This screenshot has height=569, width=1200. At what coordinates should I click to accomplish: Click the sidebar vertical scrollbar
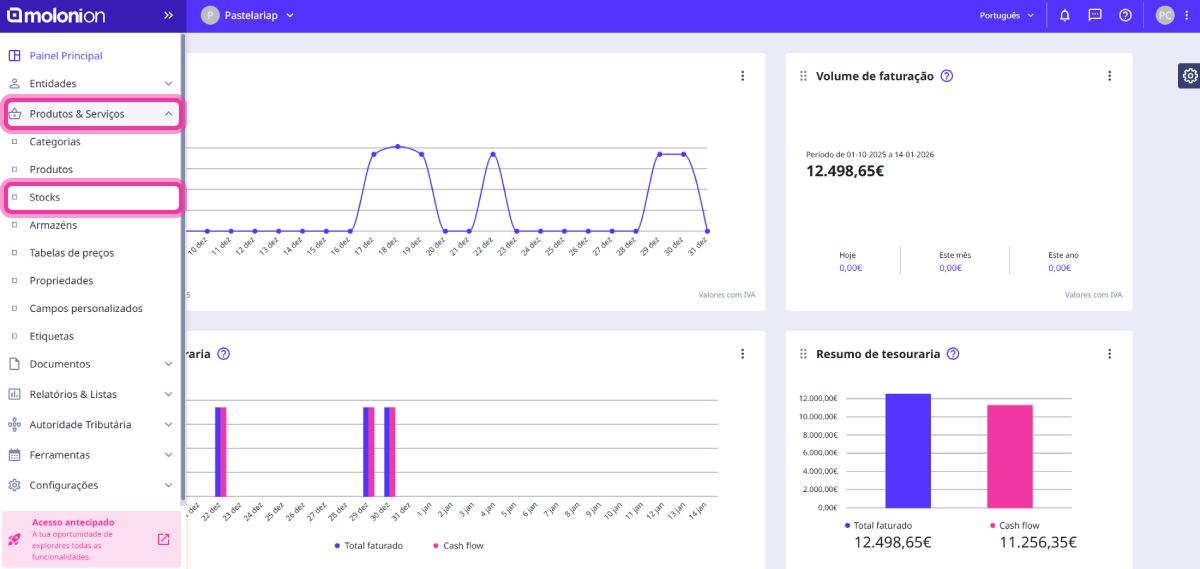click(x=182, y=270)
